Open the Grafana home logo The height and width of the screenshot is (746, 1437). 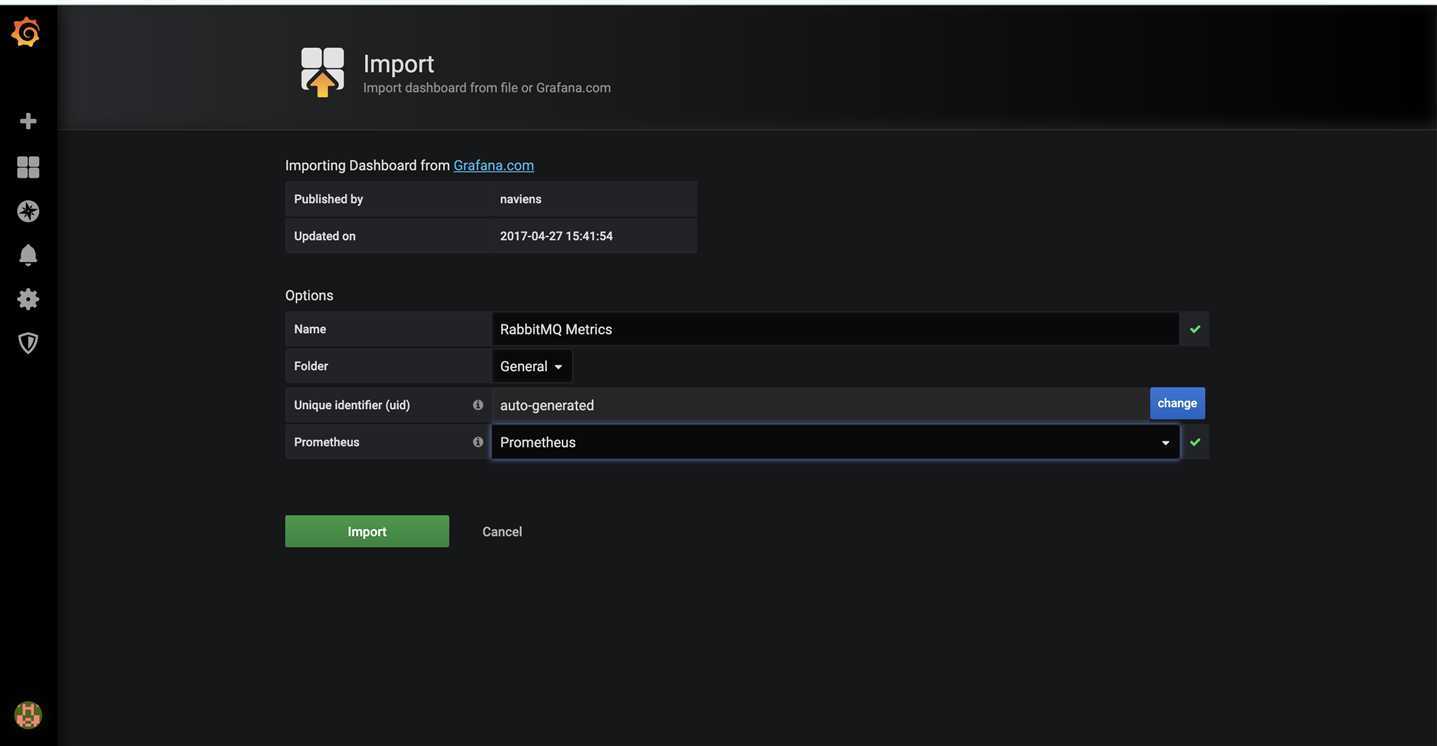pos(26,32)
